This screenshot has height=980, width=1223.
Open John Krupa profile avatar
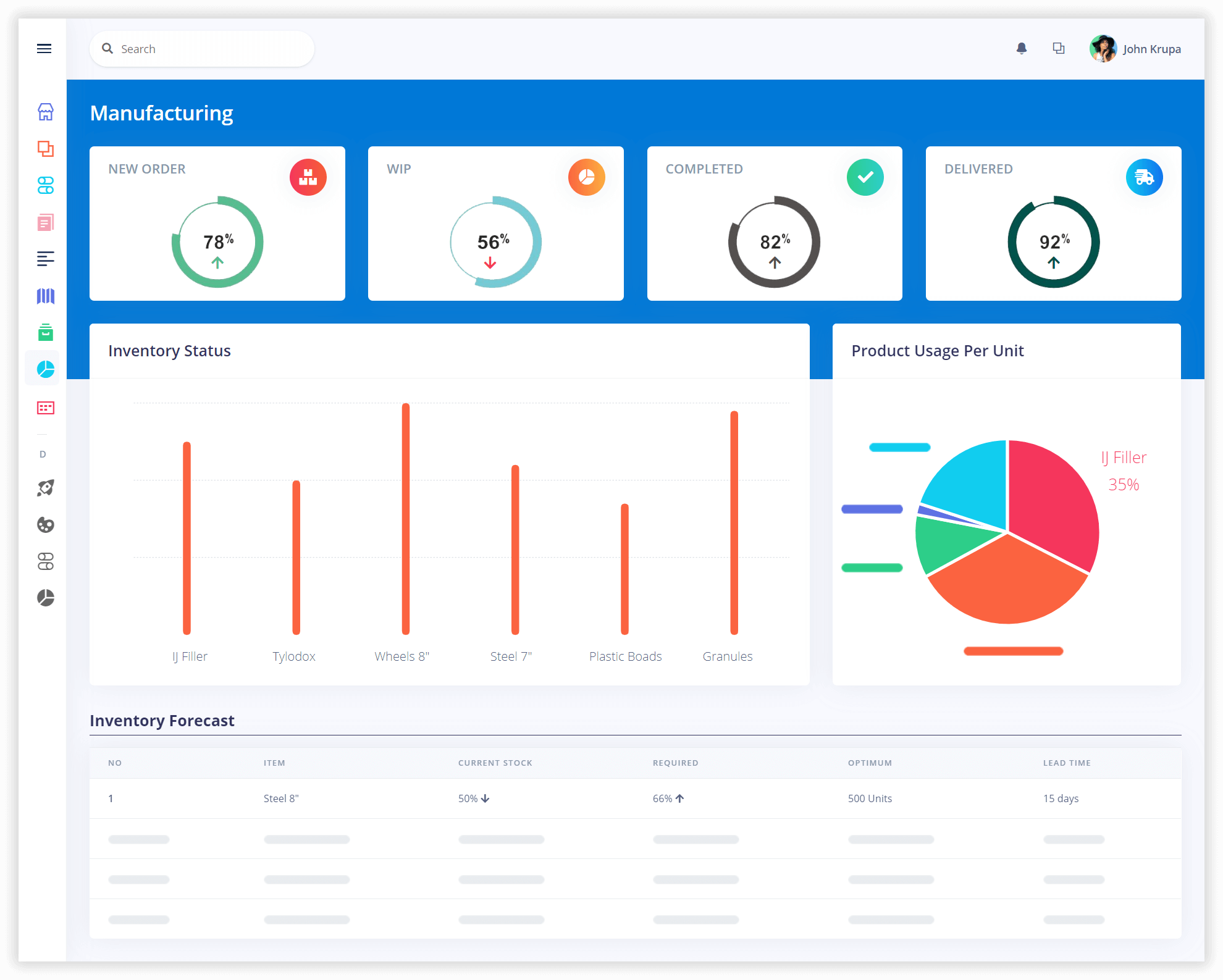coord(1103,49)
